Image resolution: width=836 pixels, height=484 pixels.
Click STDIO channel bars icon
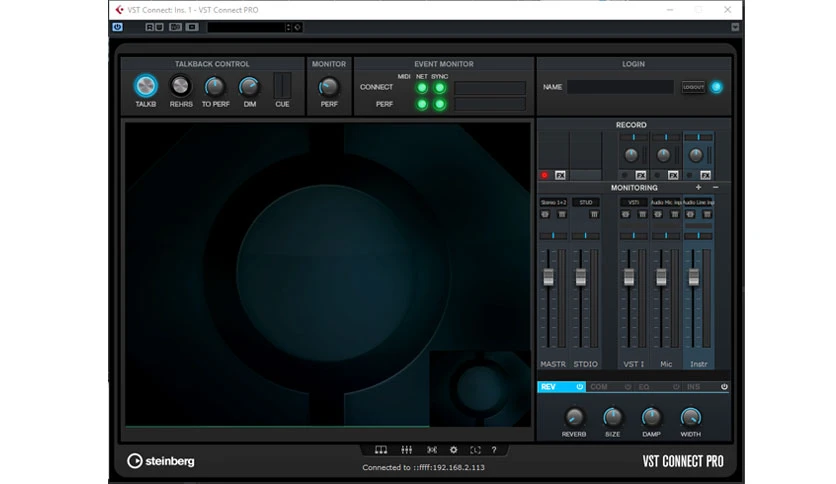594,214
